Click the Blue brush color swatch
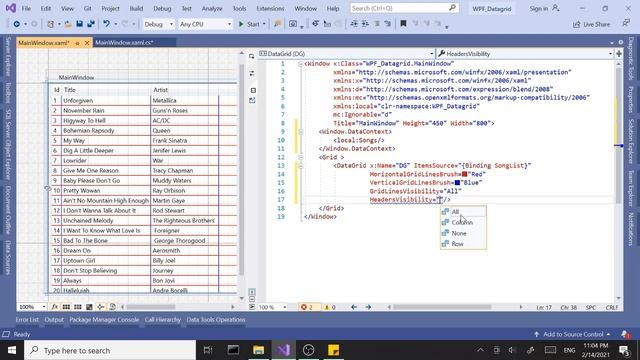The width and height of the screenshot is (640, 360). pos(457,182)
